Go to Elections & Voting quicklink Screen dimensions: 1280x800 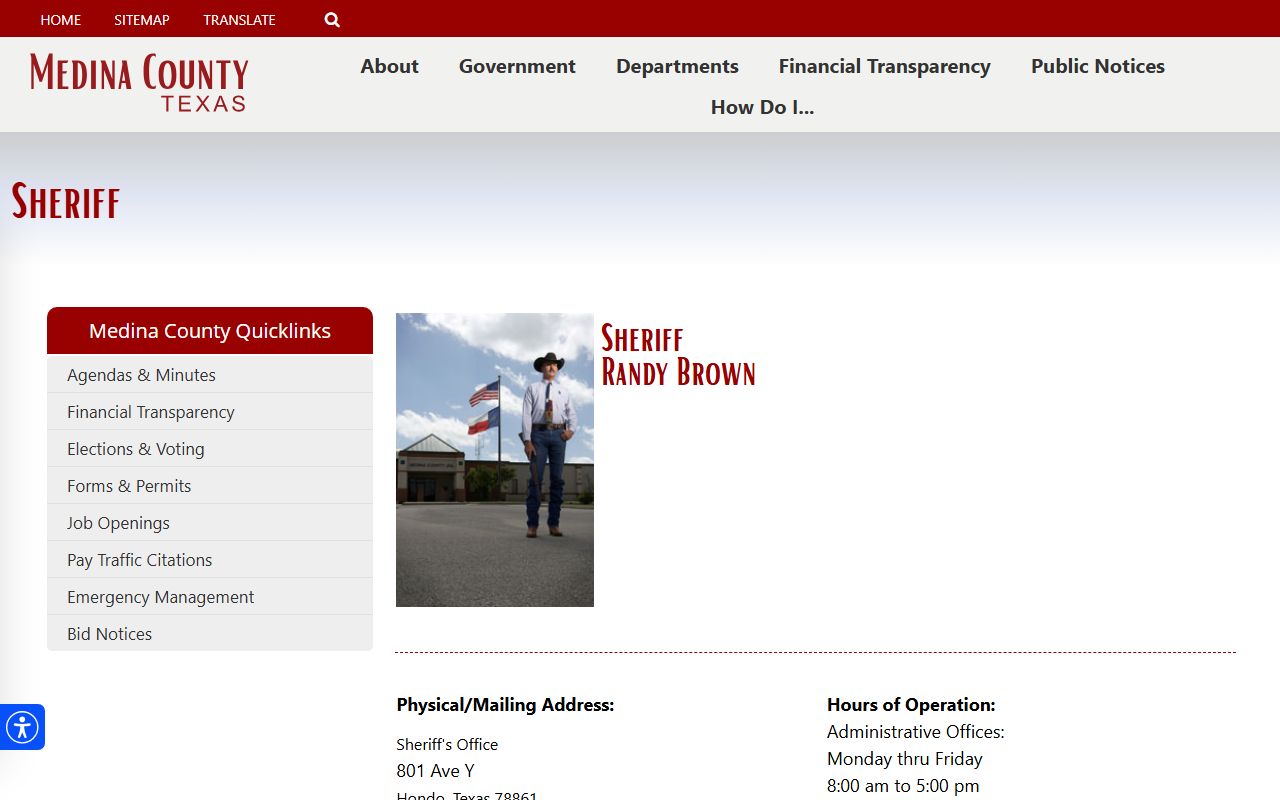point(135,449)
